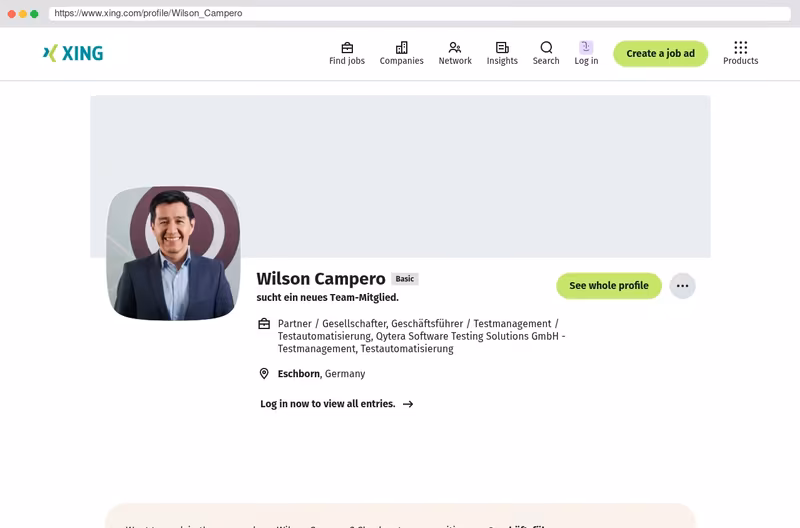Open Products grid icon
The height and width of the screenshot is (528, 800).
(740, 47)
